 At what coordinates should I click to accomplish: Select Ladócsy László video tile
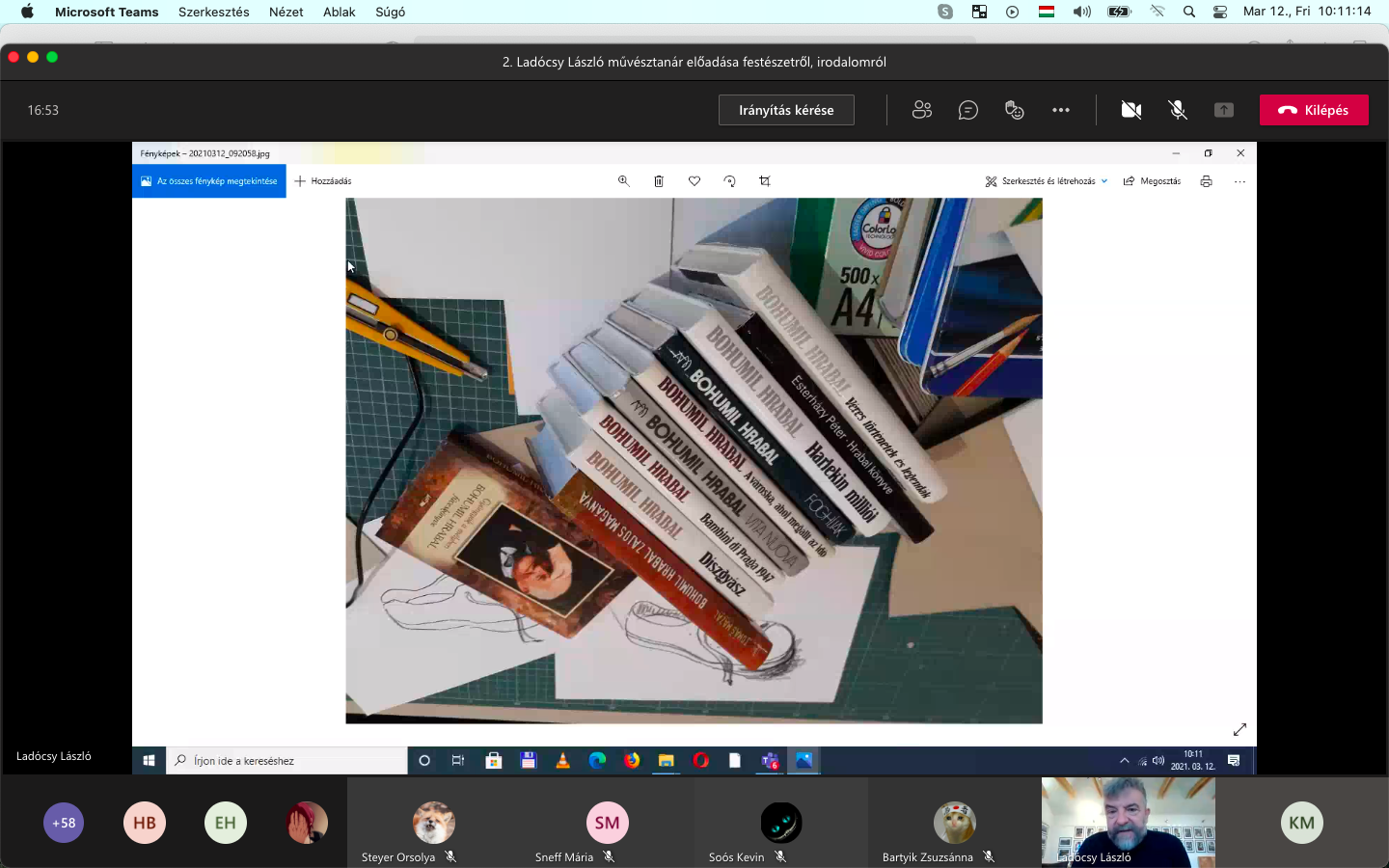(x=1129, y=823)
